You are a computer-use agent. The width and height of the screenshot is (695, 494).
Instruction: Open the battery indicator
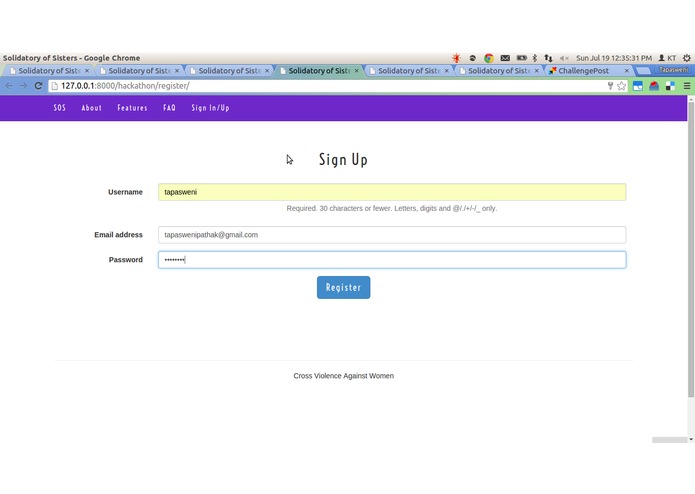[x=522, y=58]
